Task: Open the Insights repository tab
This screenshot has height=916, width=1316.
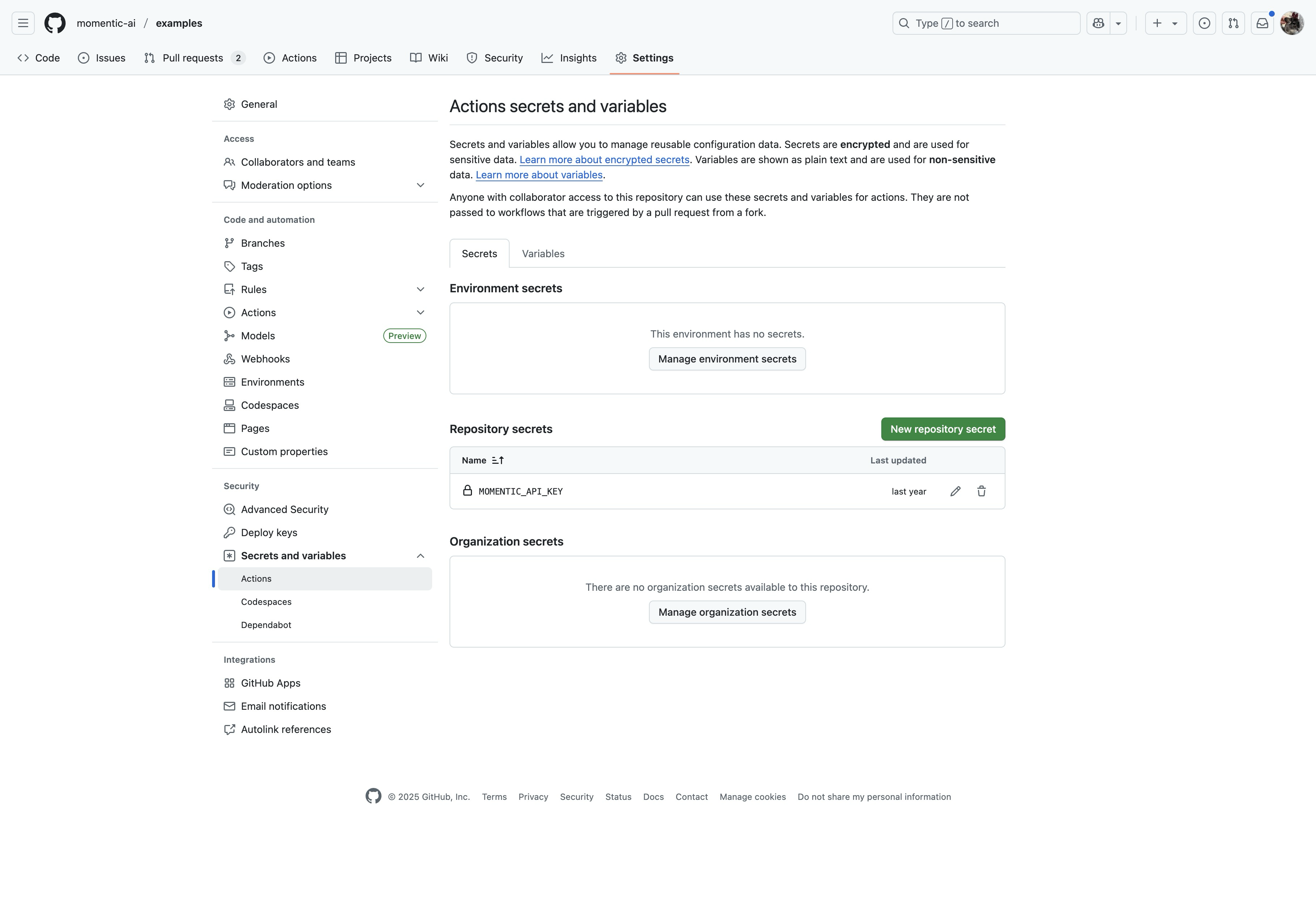Action: click(569, 58)
